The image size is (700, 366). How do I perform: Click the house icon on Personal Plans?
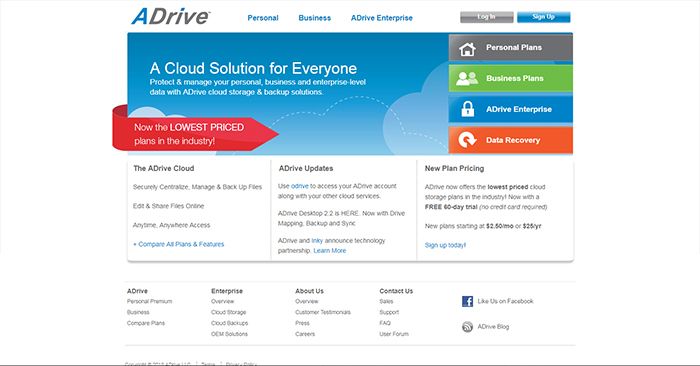click(467, 49)
